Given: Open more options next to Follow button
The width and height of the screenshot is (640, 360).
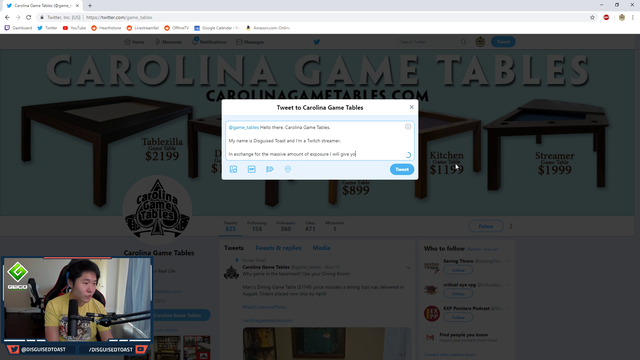Looking at the screenshot, I should (511, 226).
